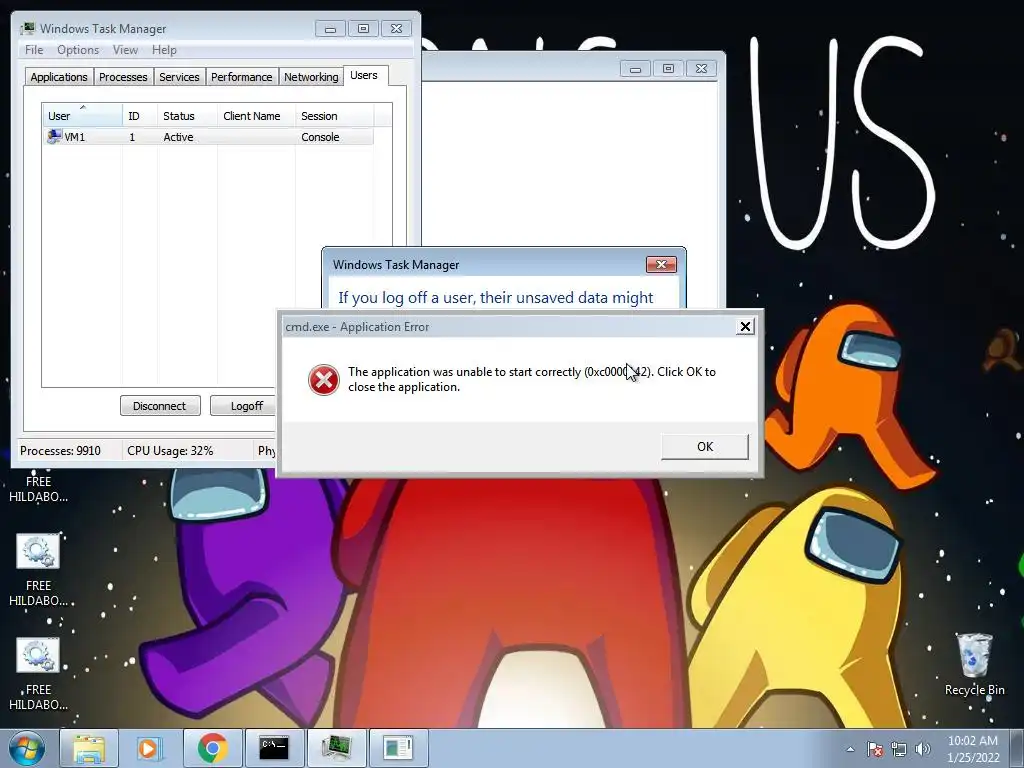Image resolution: width=1024 pixels, height=768 pixels.
Task: Click the Disconnect button
Action: 160,406
